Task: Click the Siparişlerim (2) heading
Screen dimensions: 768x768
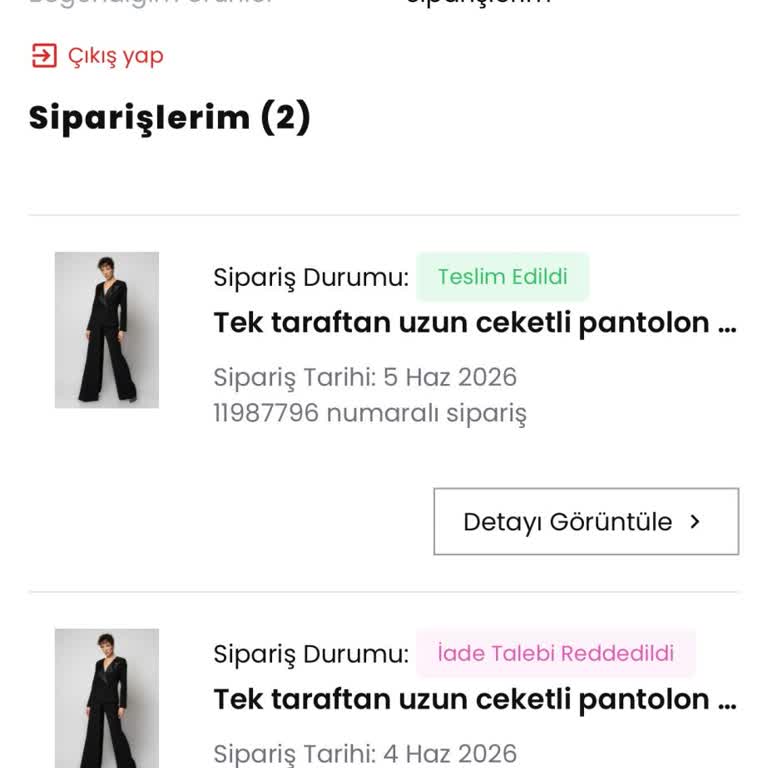Action: pyautogui.click(x=169, y=118)
